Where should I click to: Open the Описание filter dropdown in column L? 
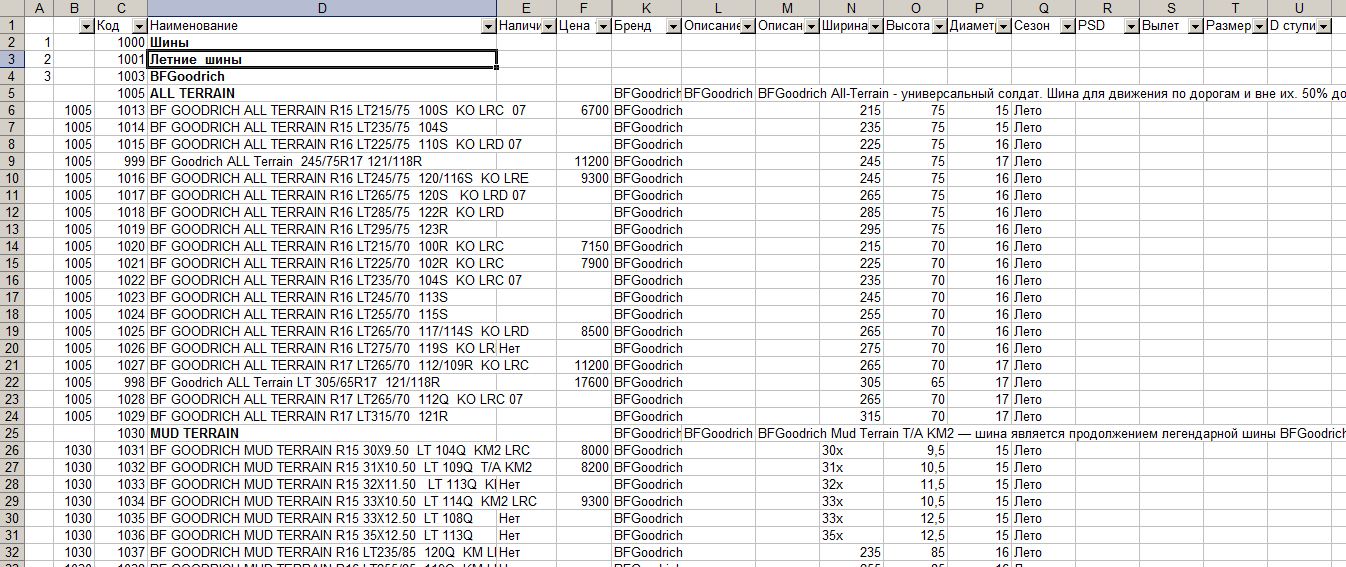coord(747,26)
